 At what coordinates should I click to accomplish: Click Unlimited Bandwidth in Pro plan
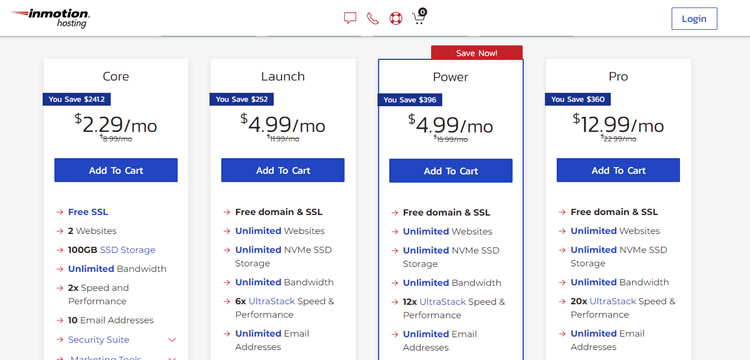(620, 282)
